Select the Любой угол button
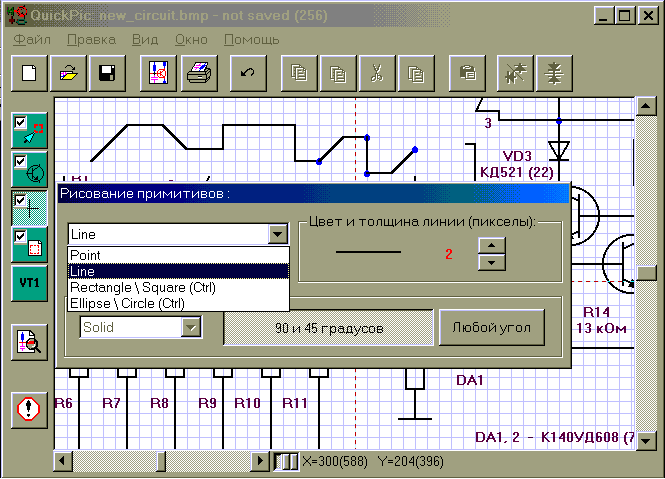 (492, 328)
